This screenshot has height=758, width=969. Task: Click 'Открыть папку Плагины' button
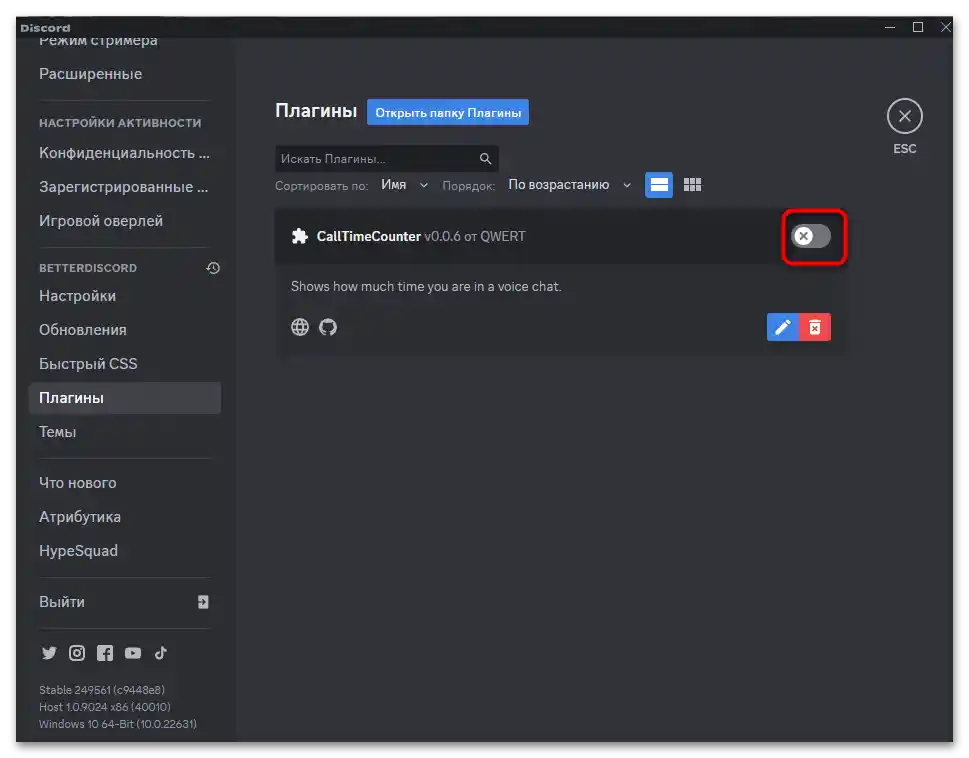tap(448, 112)
